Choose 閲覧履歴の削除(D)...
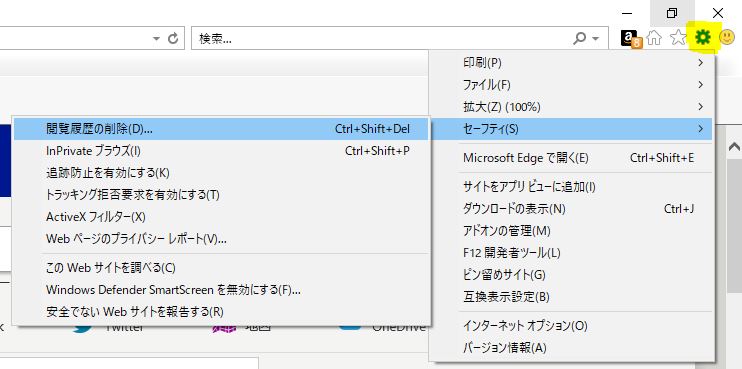The image size is (742, 369). [221, 129]
